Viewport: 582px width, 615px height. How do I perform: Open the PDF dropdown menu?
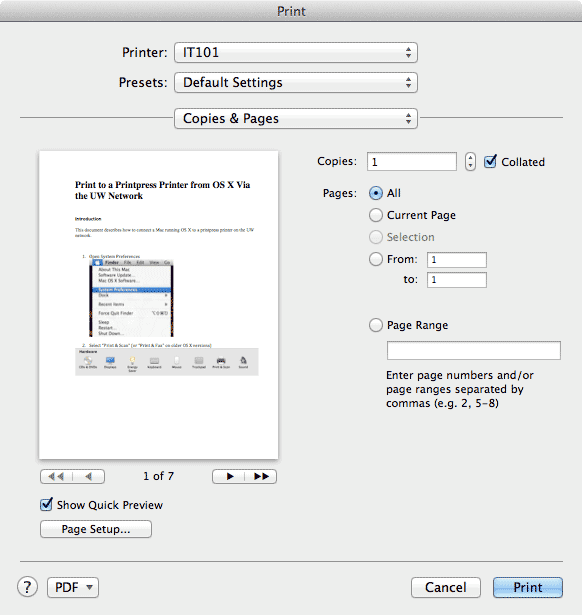pyautogui.click(x=73, y=587)
